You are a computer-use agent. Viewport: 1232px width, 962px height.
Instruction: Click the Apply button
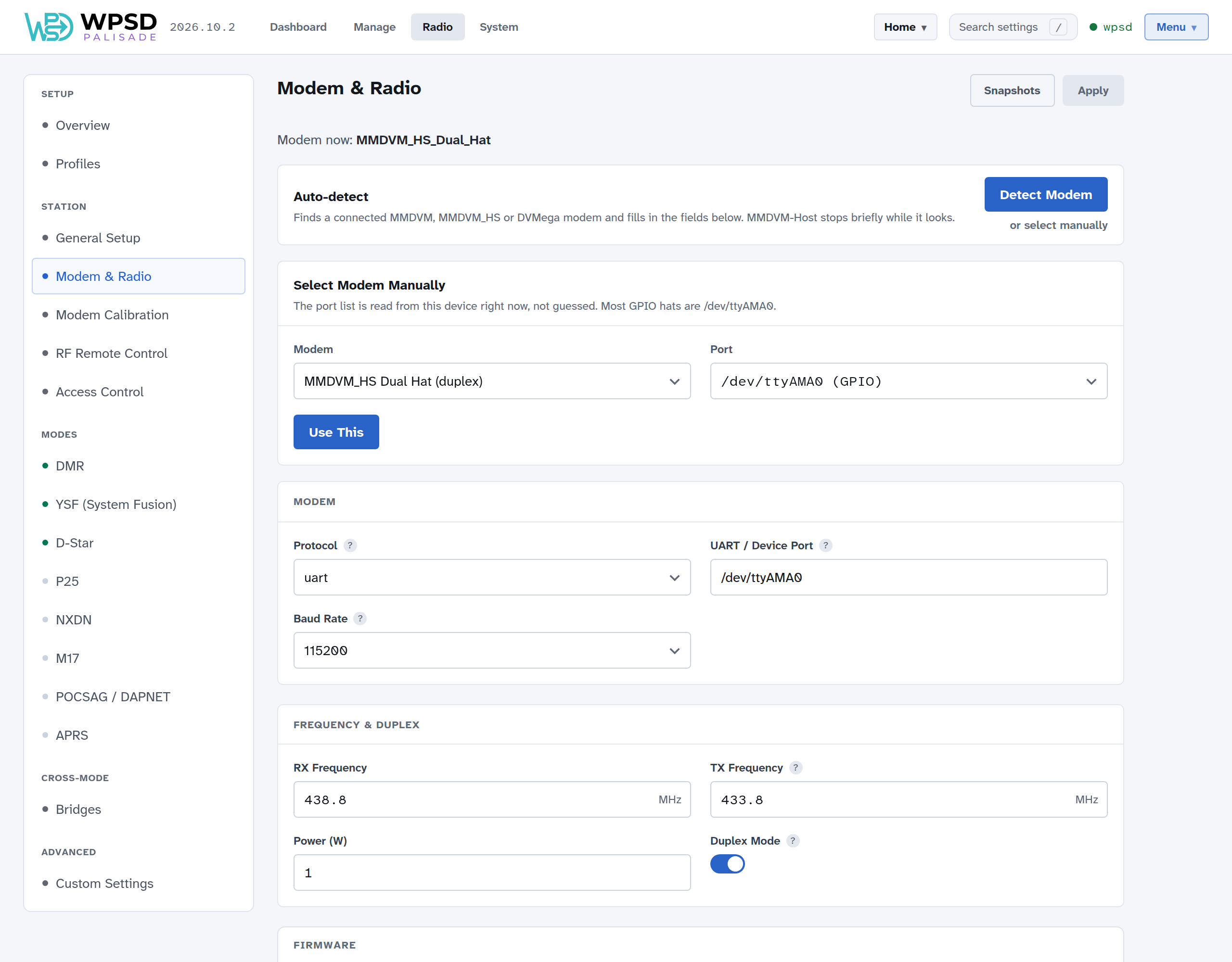(1092, 90)
